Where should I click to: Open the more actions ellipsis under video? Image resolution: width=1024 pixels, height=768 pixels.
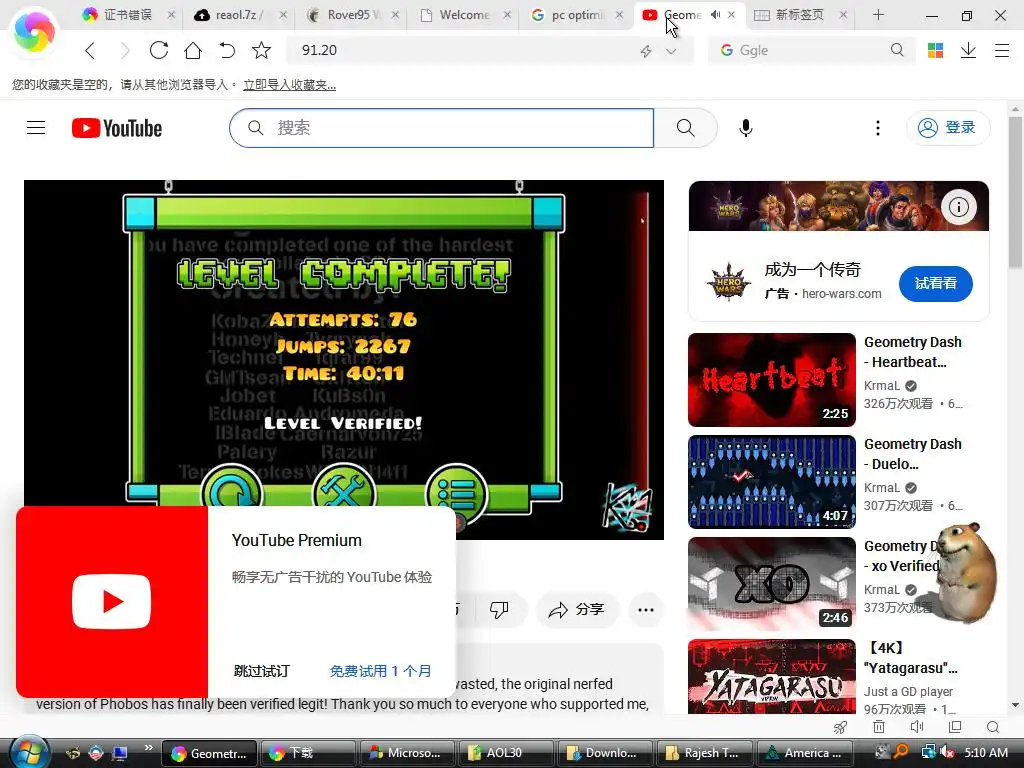pyautogui.click(x=646, y=610)
